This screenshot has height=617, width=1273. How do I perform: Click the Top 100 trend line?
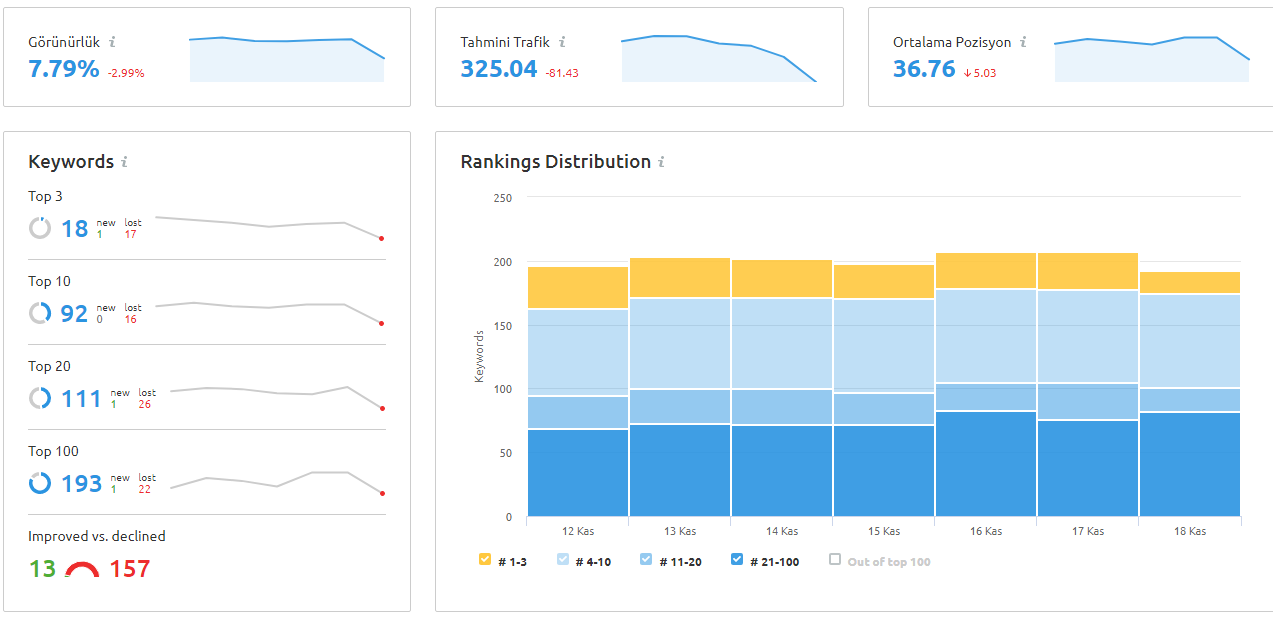[277, 482]
